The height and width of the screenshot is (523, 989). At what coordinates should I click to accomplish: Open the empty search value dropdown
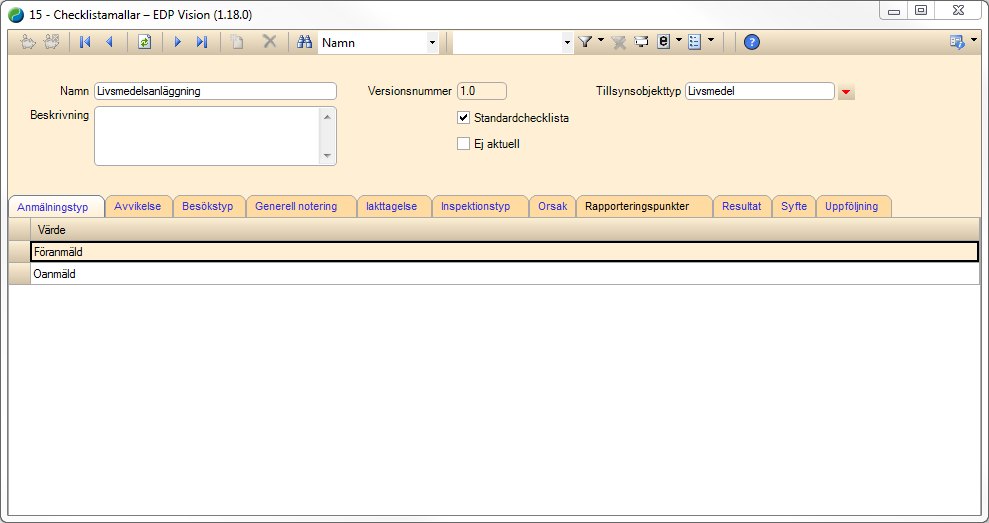(x=567, y=43)
